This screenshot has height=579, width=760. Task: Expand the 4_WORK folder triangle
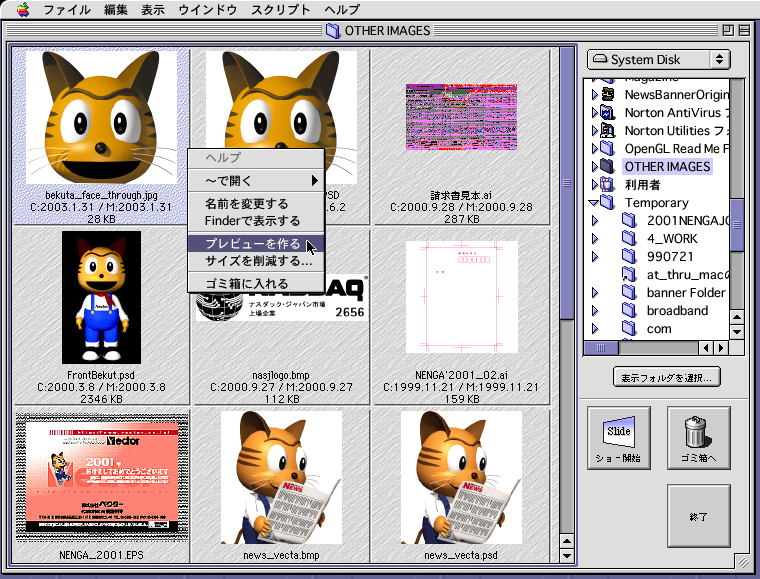click(595, 238)
